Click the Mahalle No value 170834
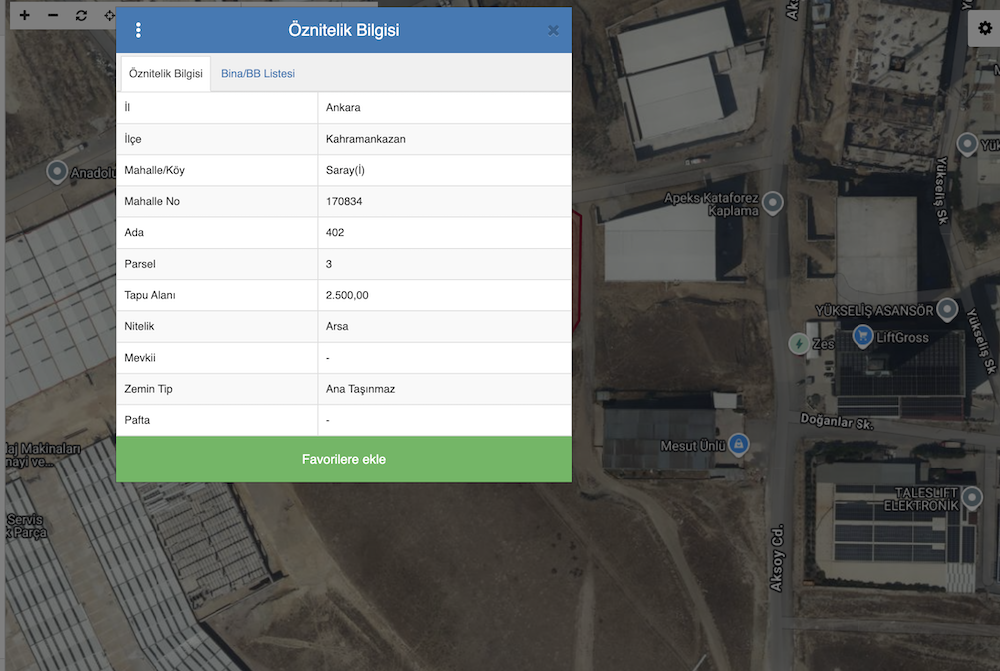The image size is (1000, 671). pos(344,202)
